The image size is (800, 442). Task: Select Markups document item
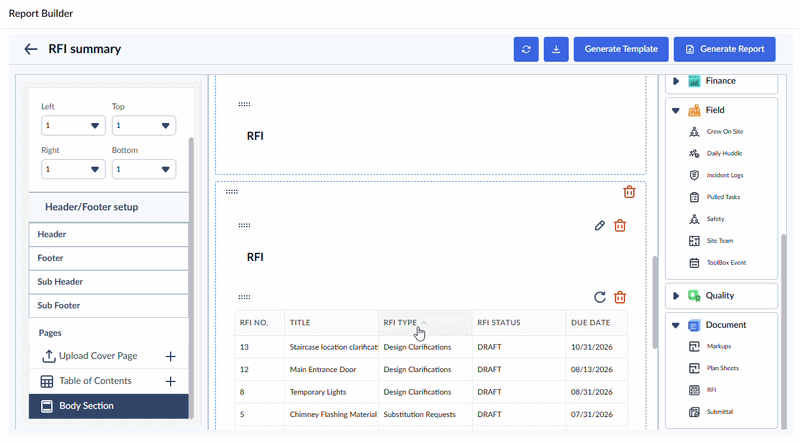(x=710, y=347)
